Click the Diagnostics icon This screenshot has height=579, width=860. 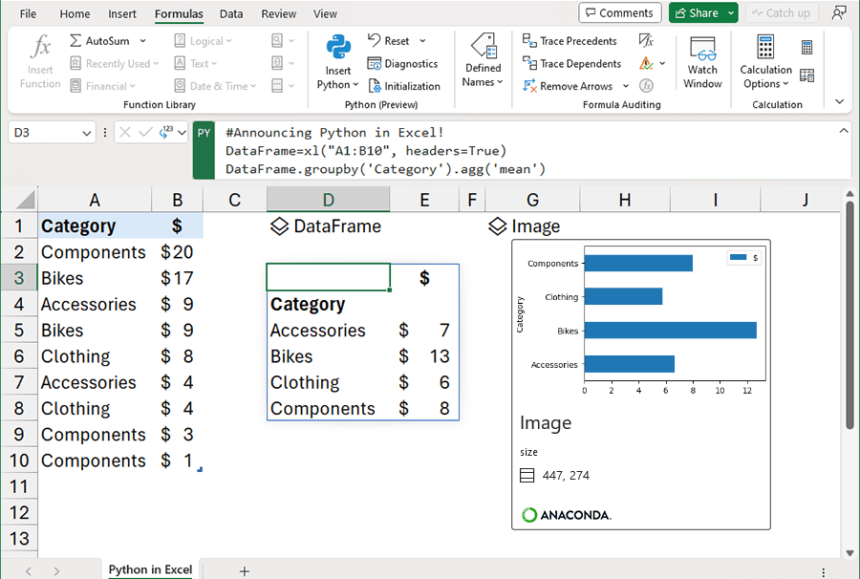point(404,63)
